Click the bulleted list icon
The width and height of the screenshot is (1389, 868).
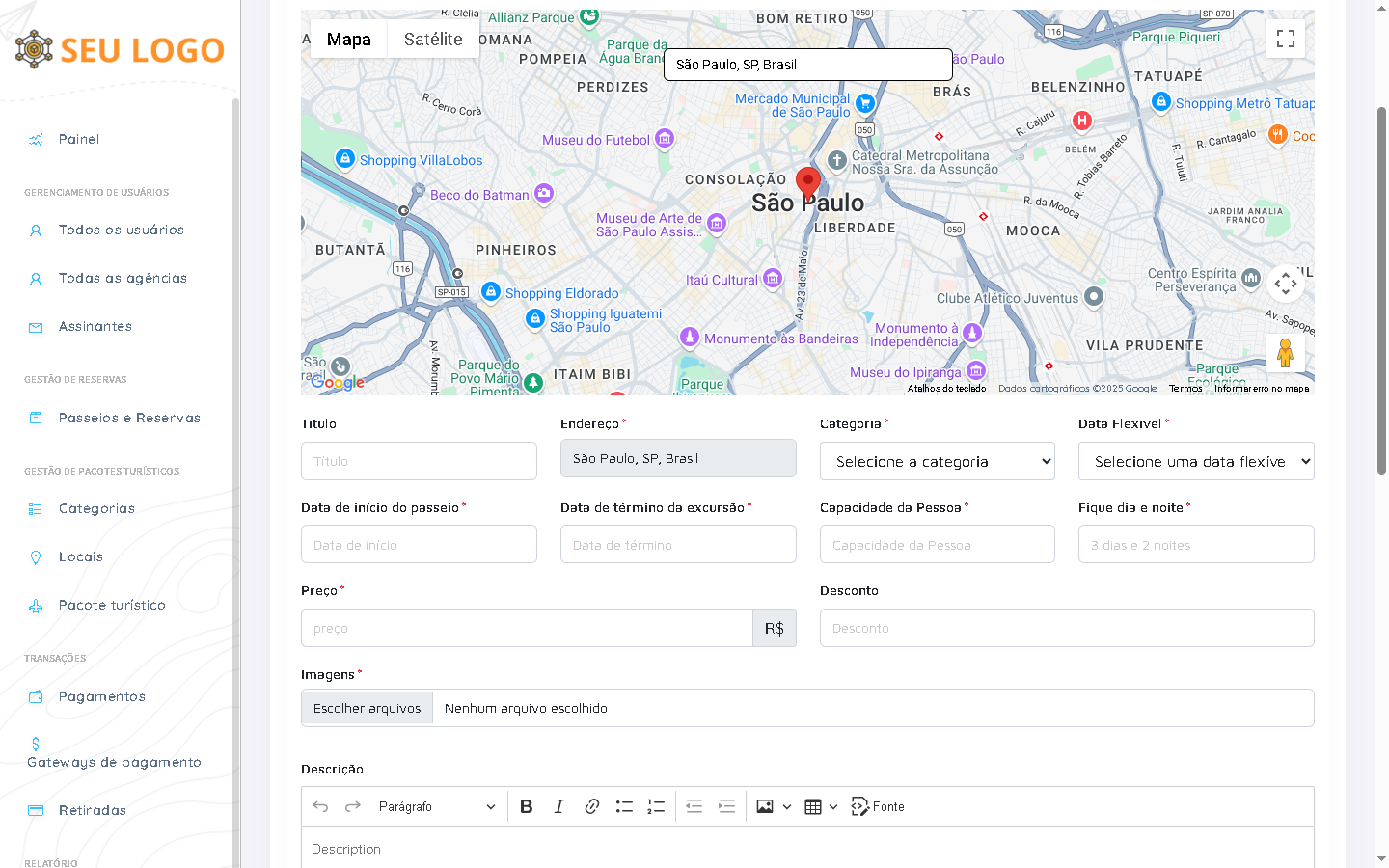click(624, 806)
